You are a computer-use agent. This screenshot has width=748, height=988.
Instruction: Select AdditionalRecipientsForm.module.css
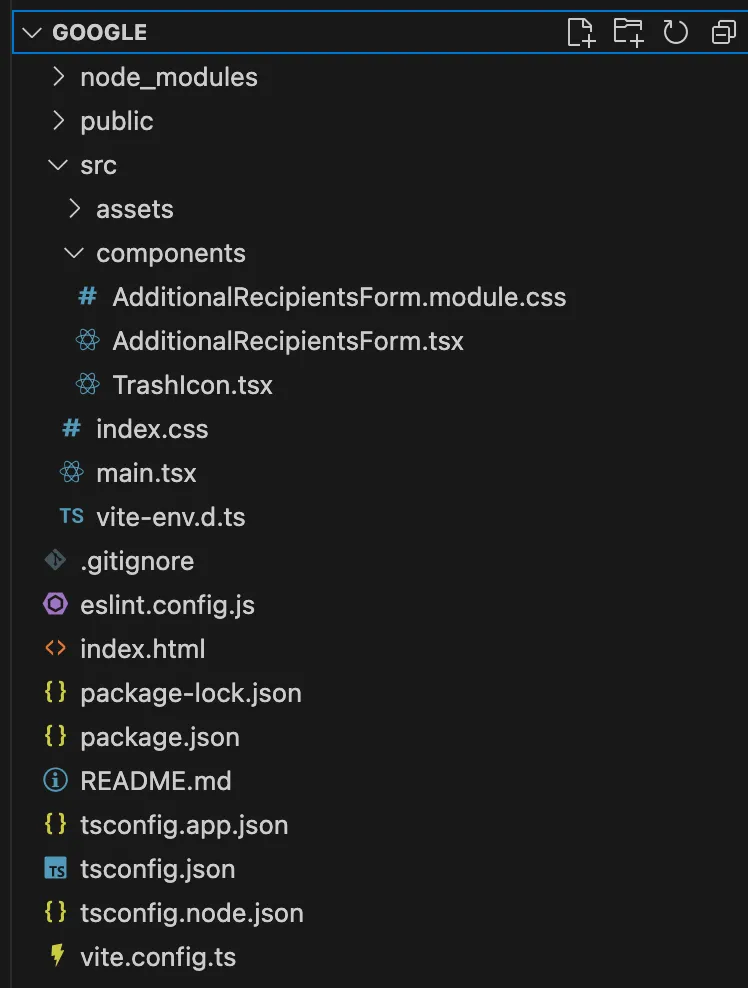tap(339, 296)
